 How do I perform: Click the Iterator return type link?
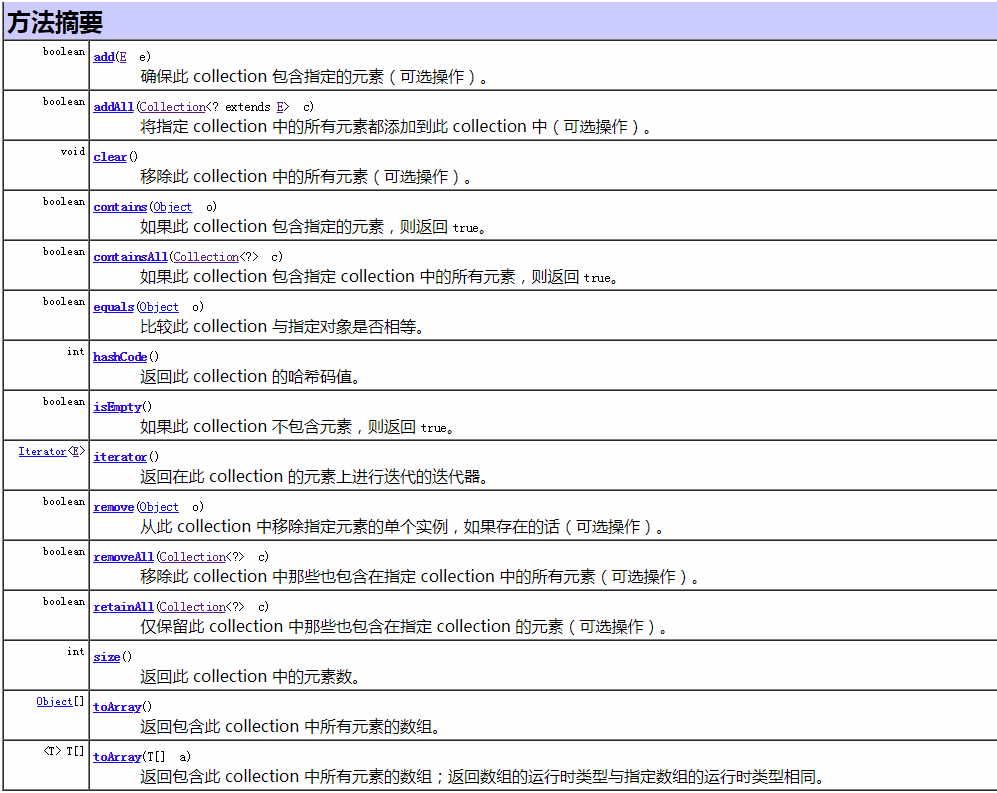click(42, 452)
